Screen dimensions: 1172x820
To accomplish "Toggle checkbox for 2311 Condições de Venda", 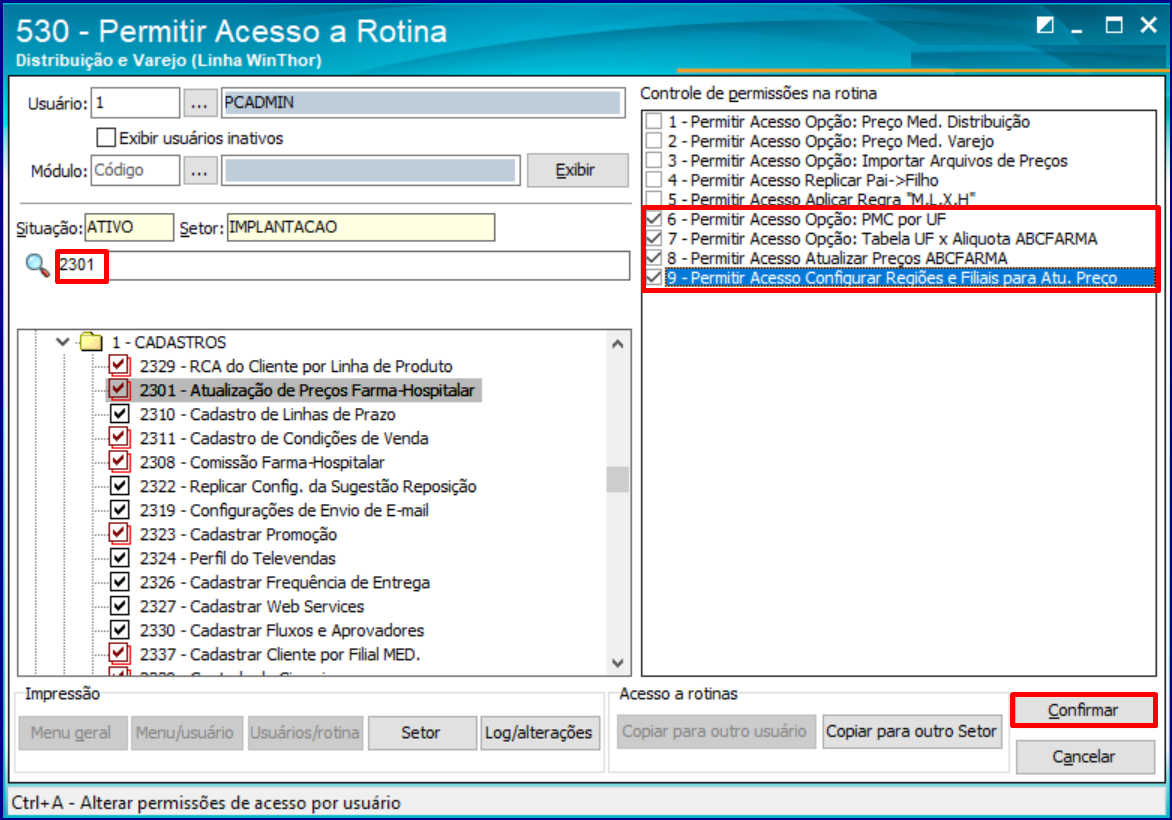I will pos(119,437).
